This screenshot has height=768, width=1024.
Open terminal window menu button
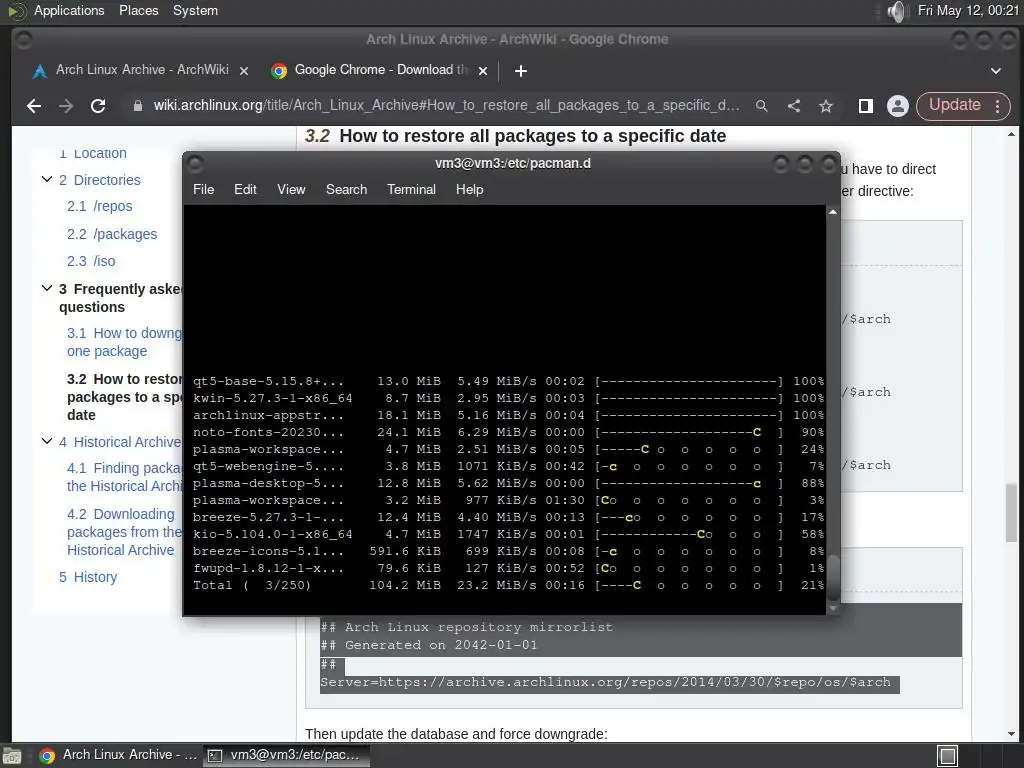(x=195, y=163)
